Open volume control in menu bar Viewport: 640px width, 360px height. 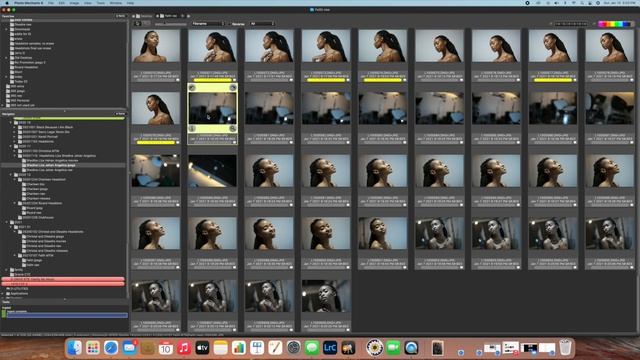coord(556,3)
